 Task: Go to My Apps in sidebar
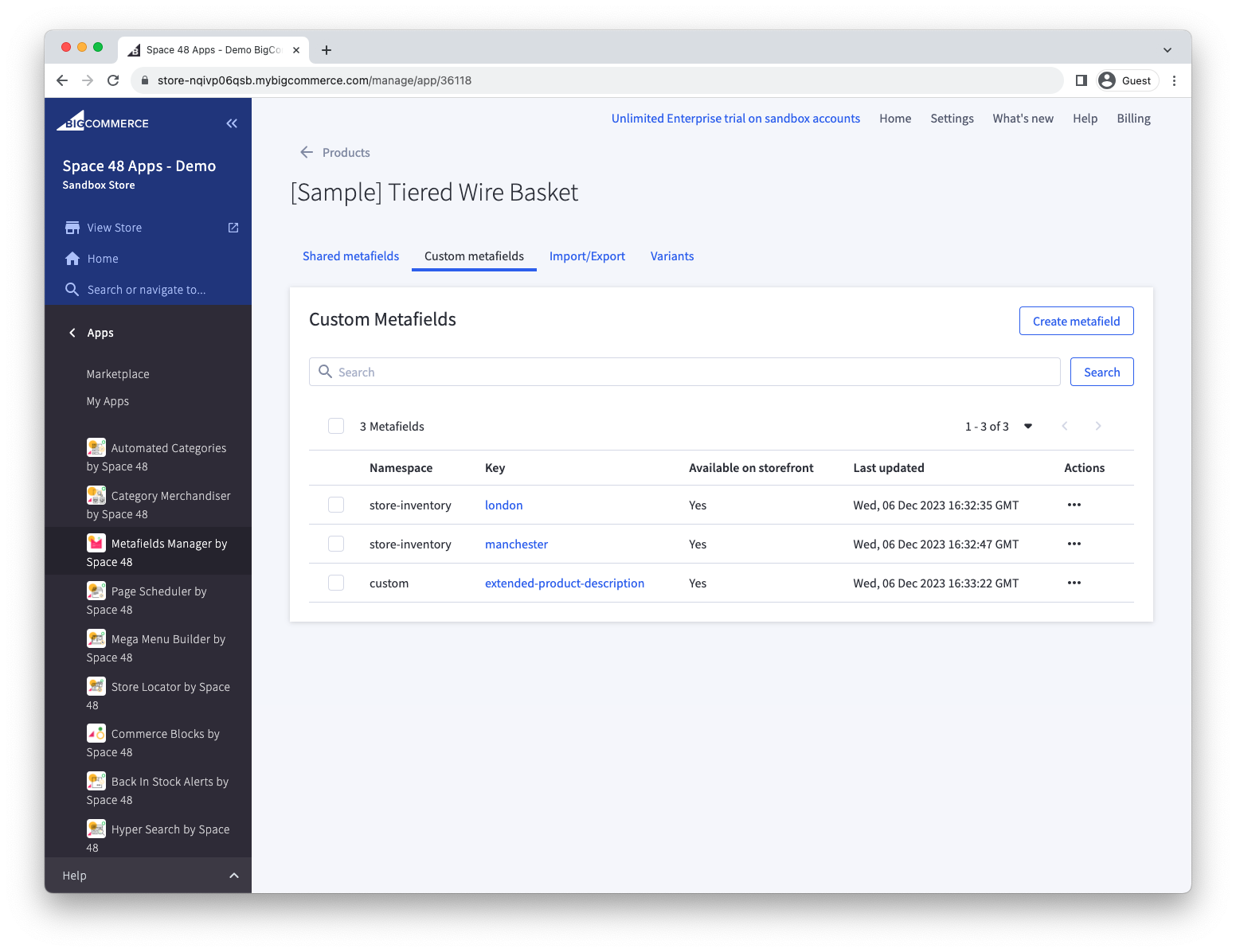(x=108, y=401)
